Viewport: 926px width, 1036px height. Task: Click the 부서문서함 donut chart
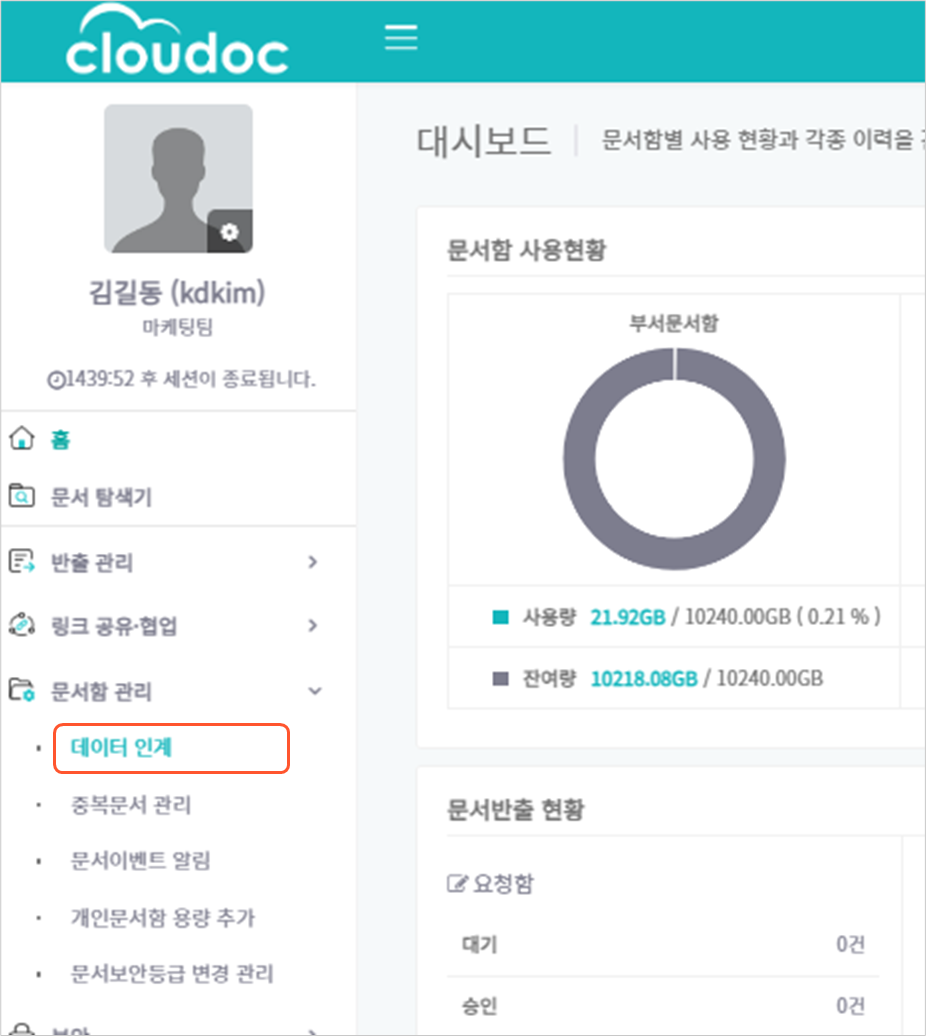pyautogui.click(x=674, y=459)
